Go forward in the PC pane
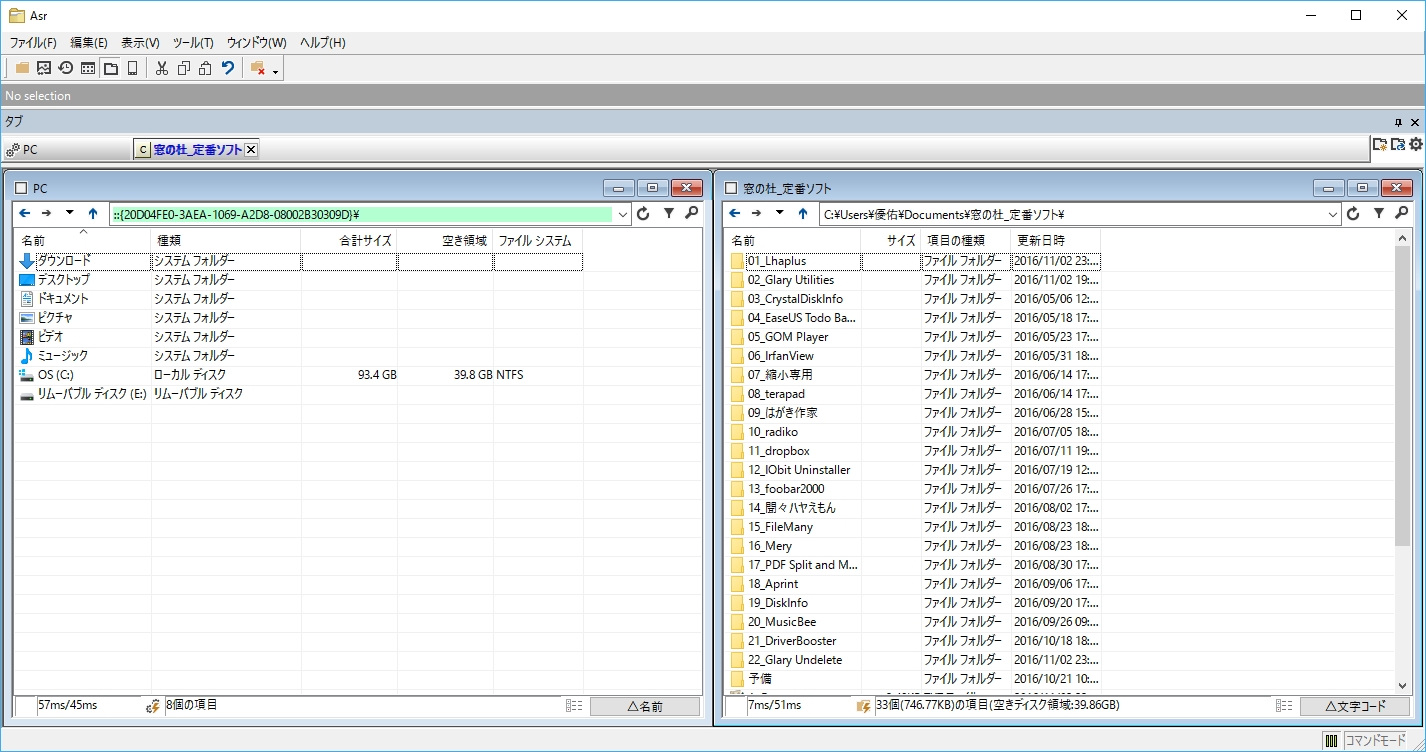This screenshot has height=752, width=1426. coord(47,213)
